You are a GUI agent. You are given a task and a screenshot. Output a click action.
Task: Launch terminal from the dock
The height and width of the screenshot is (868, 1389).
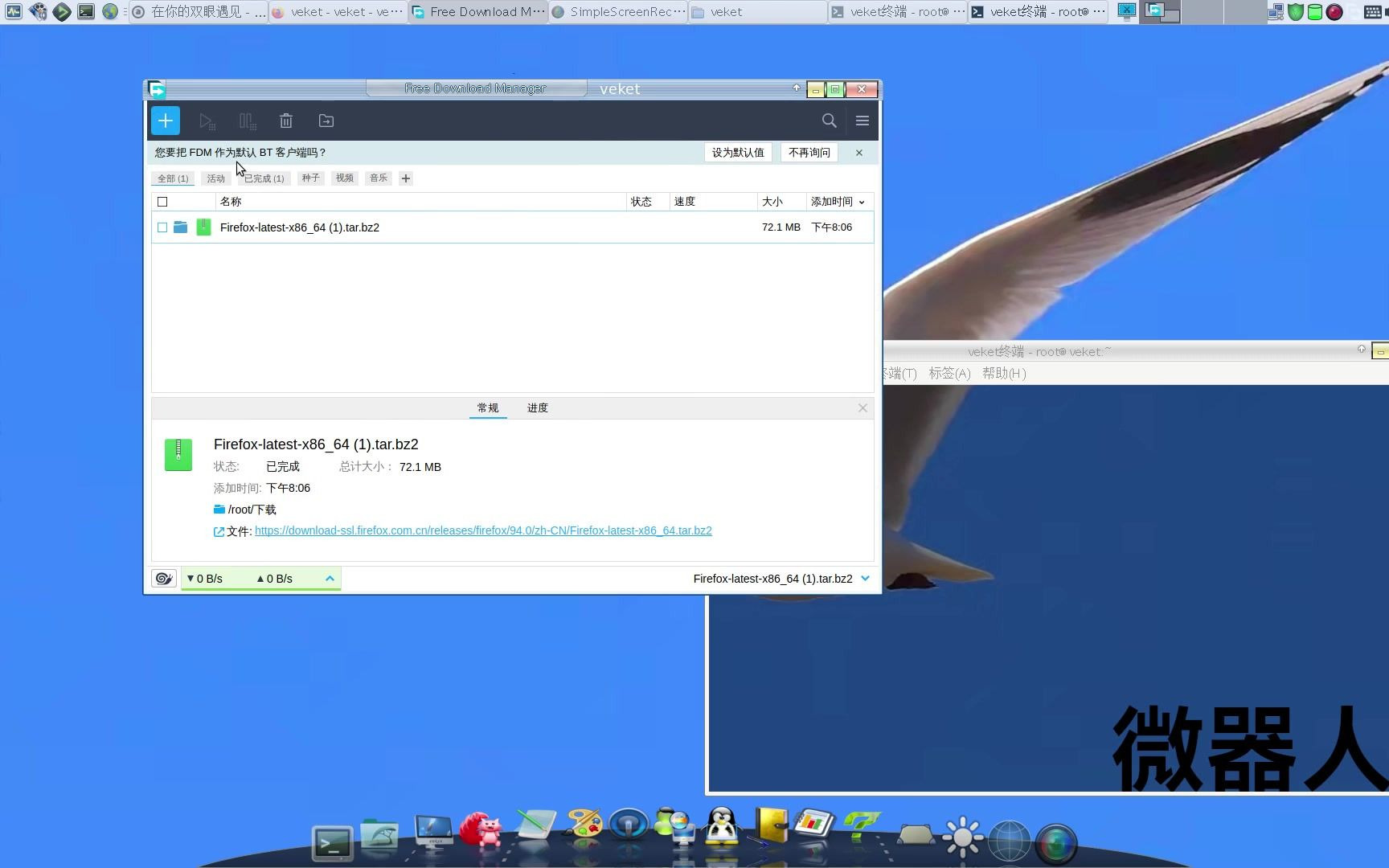[332, 843]
